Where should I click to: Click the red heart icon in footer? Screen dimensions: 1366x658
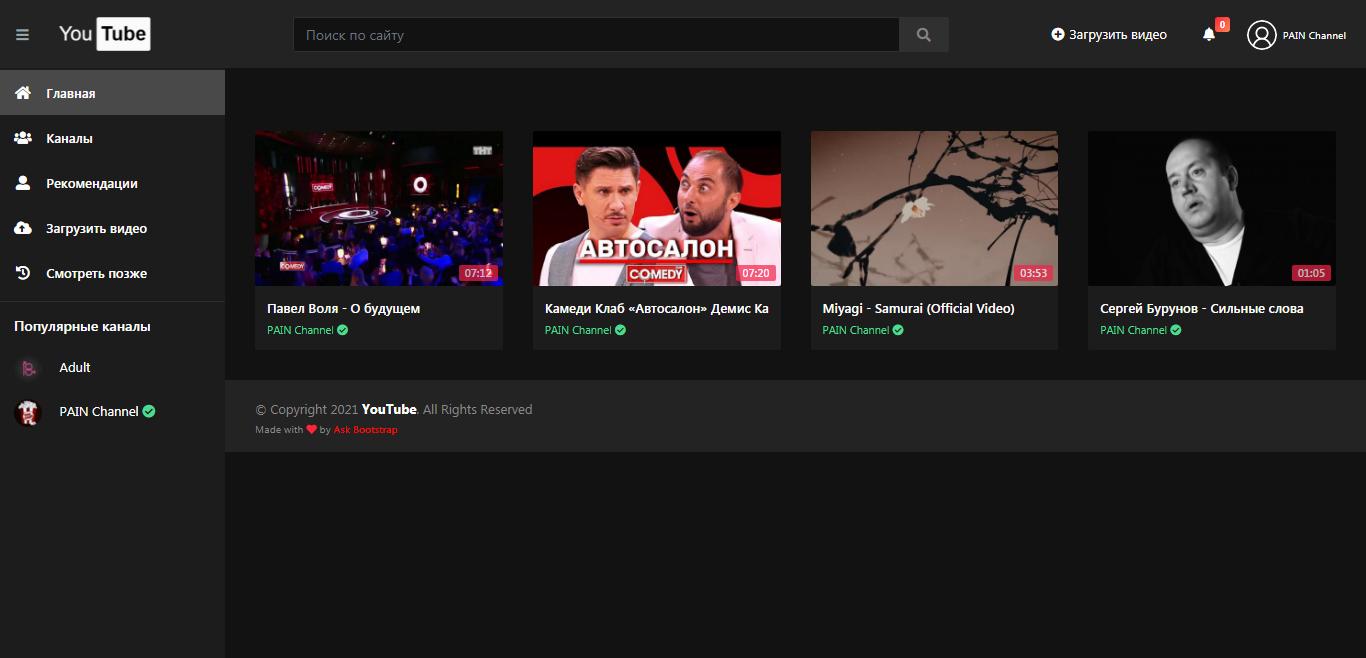coord(311,429)
